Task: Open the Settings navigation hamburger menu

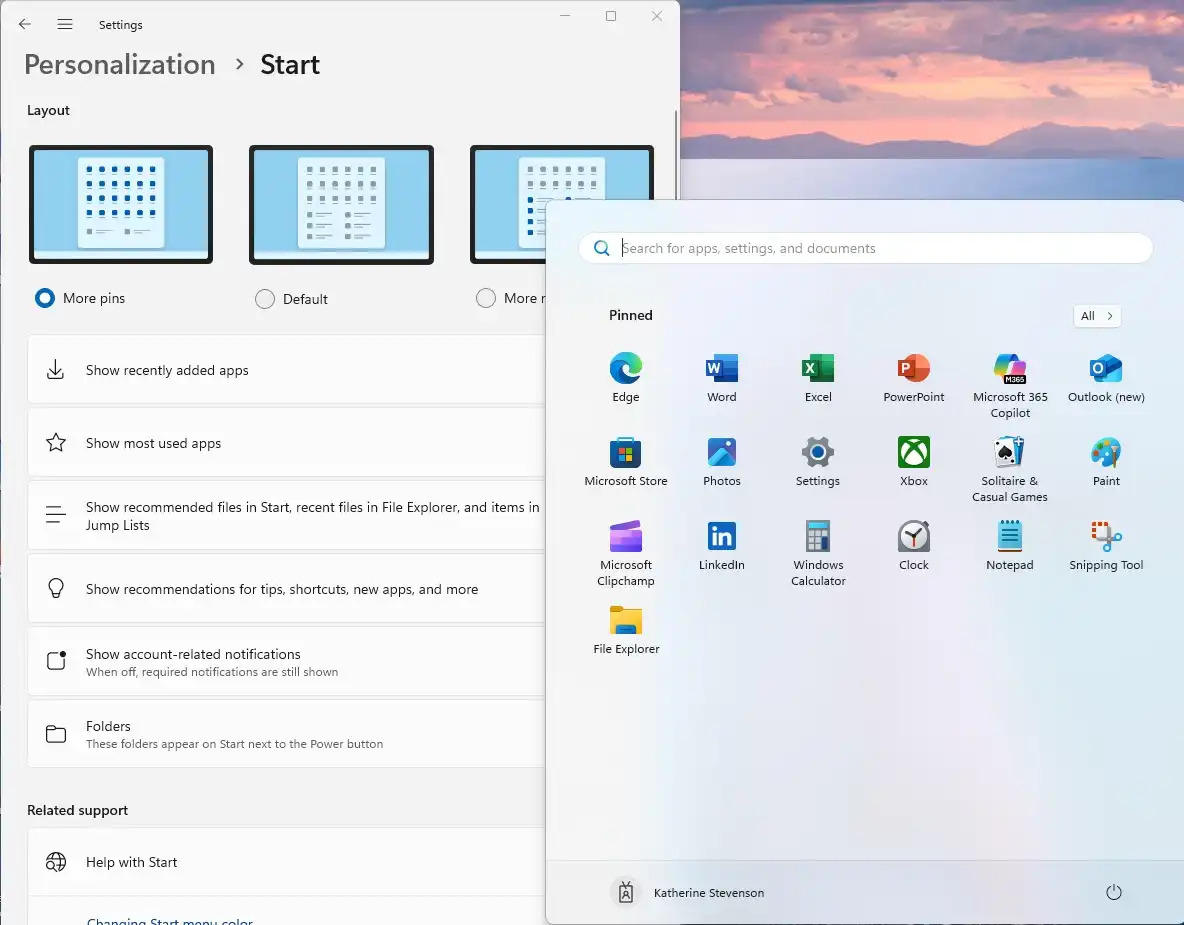Action: pyautogui.click(x=65, y=25)
